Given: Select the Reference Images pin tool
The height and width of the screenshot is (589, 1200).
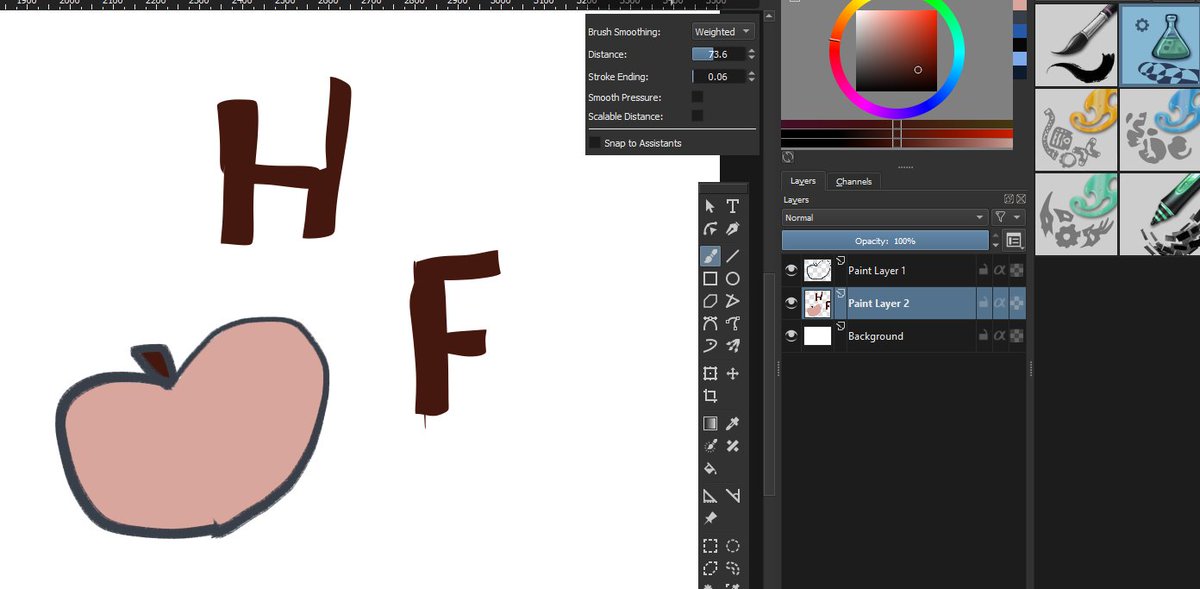Looking at the screenshot, I should [710, 518].
